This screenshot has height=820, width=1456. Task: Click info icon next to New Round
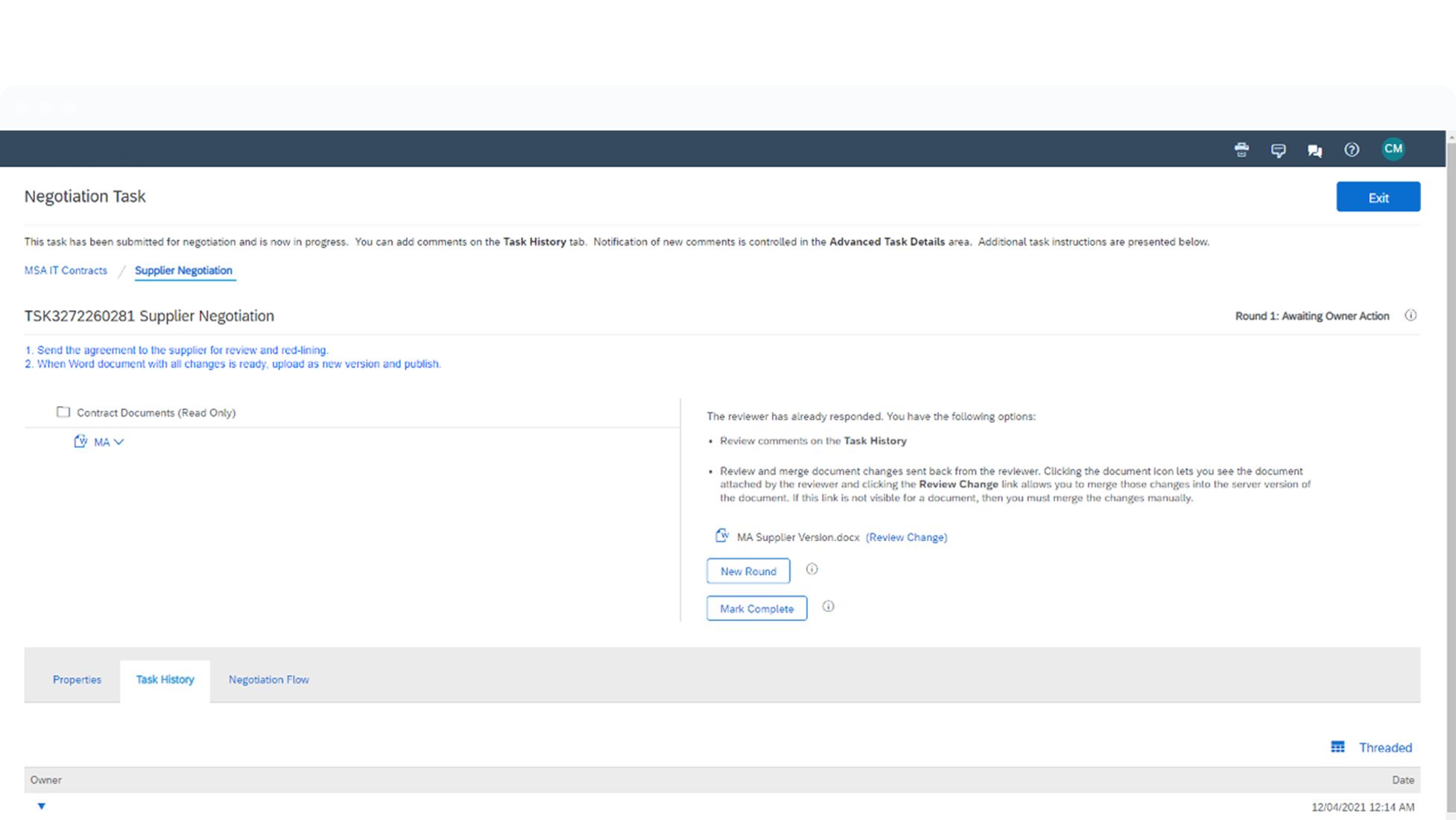pos(811,570)
